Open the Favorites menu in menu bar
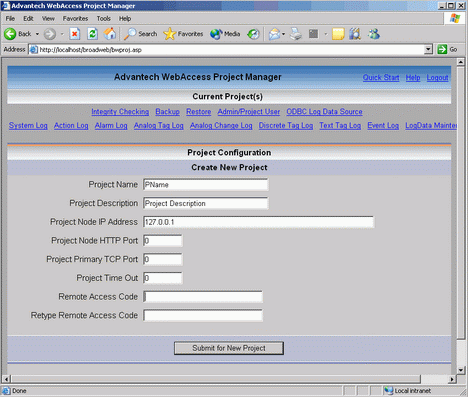468x397 pixels. point(75,19)
